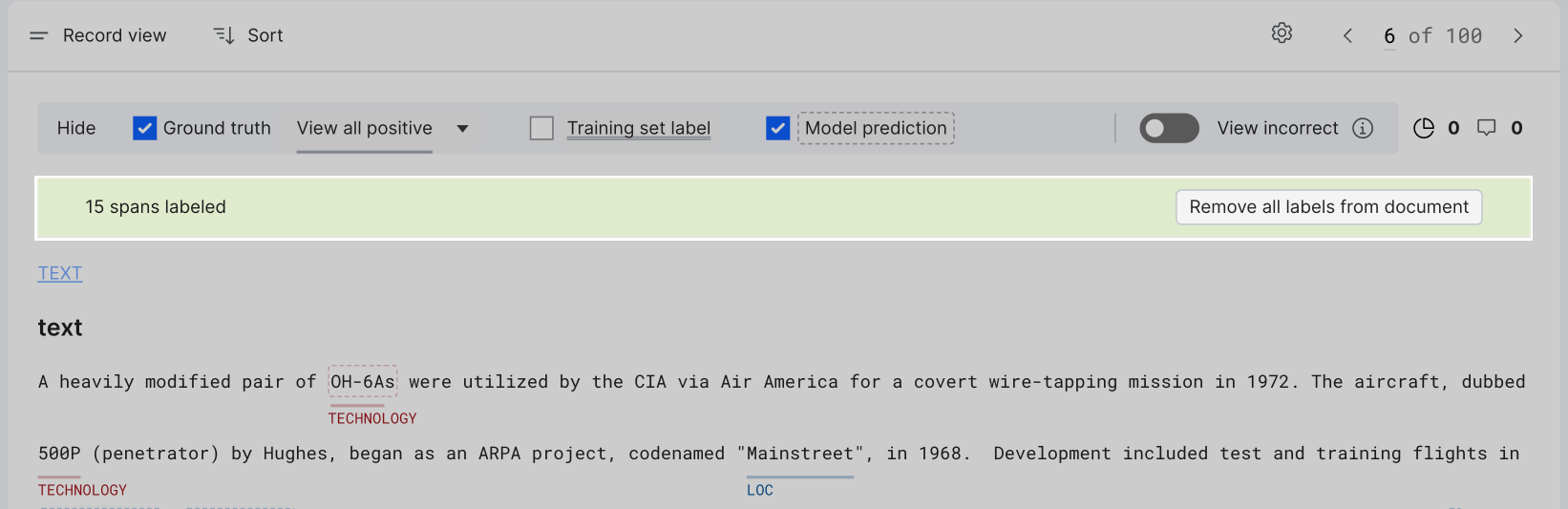1568x509 pixels.
Task: Click the Record view menu icon
Action: (38, 35)
